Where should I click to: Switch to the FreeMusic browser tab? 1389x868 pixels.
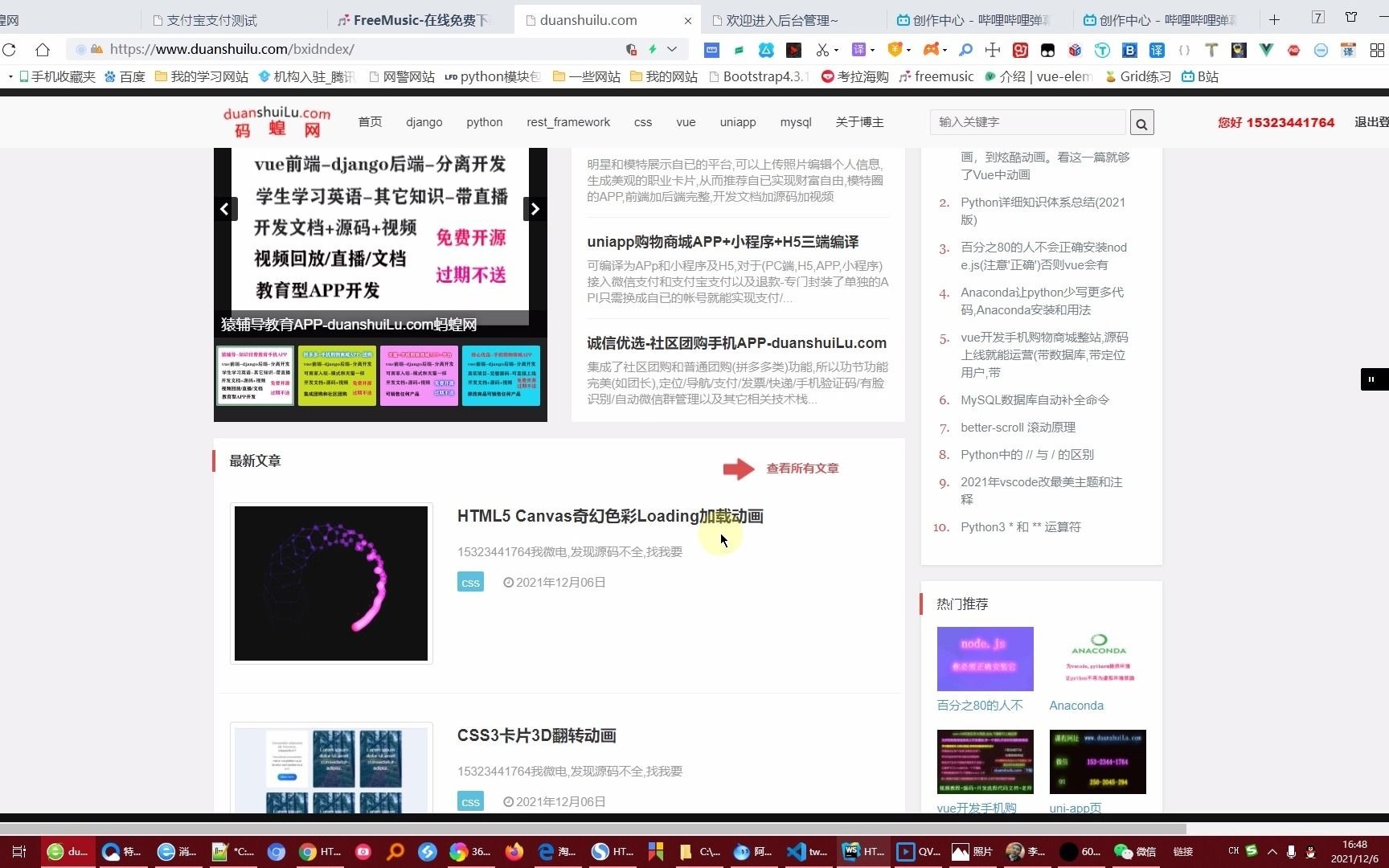pyautogui.click(x=418, y=19)
